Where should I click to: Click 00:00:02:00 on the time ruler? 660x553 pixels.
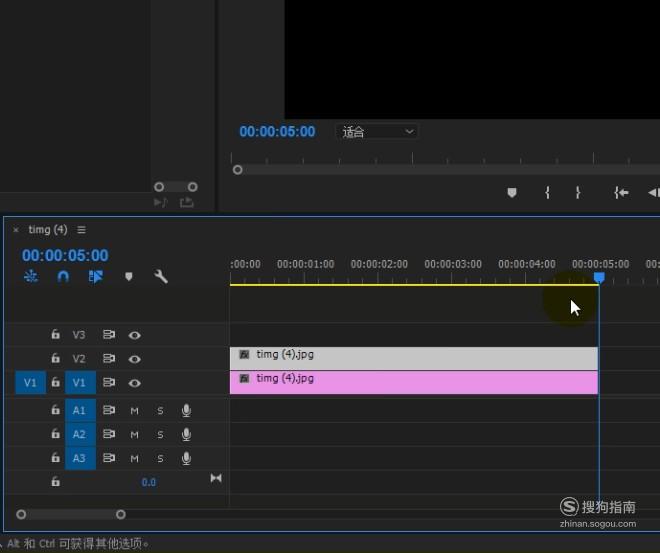click(x=379, y=264)
